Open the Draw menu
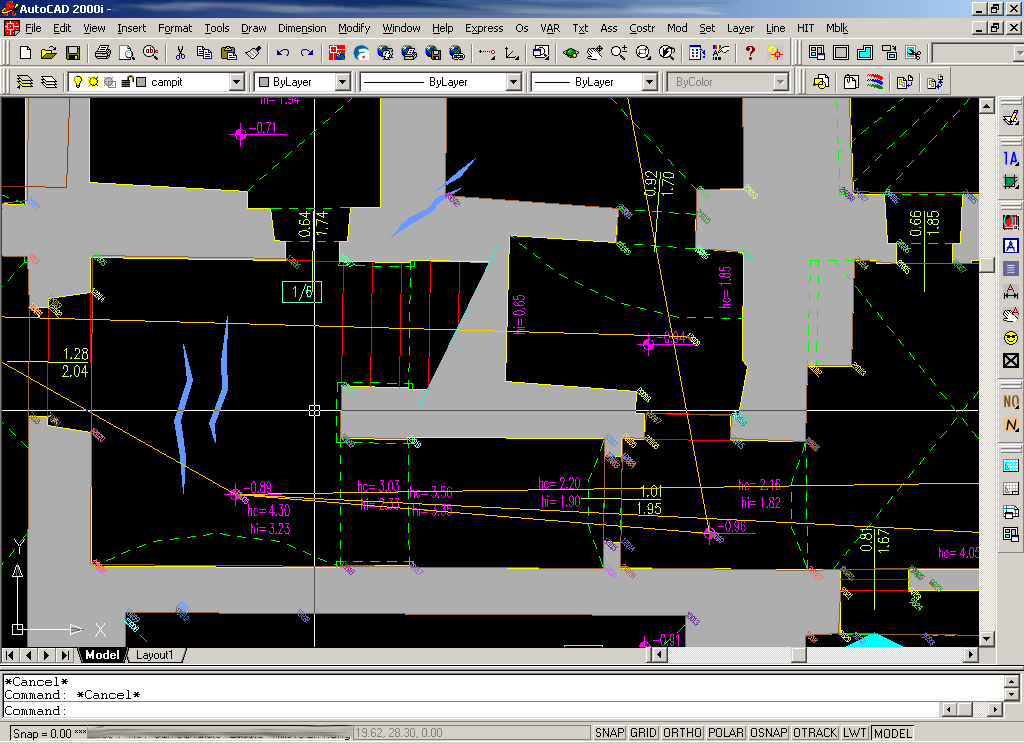Screen dimensions: 1024x744 coord(253,28)
